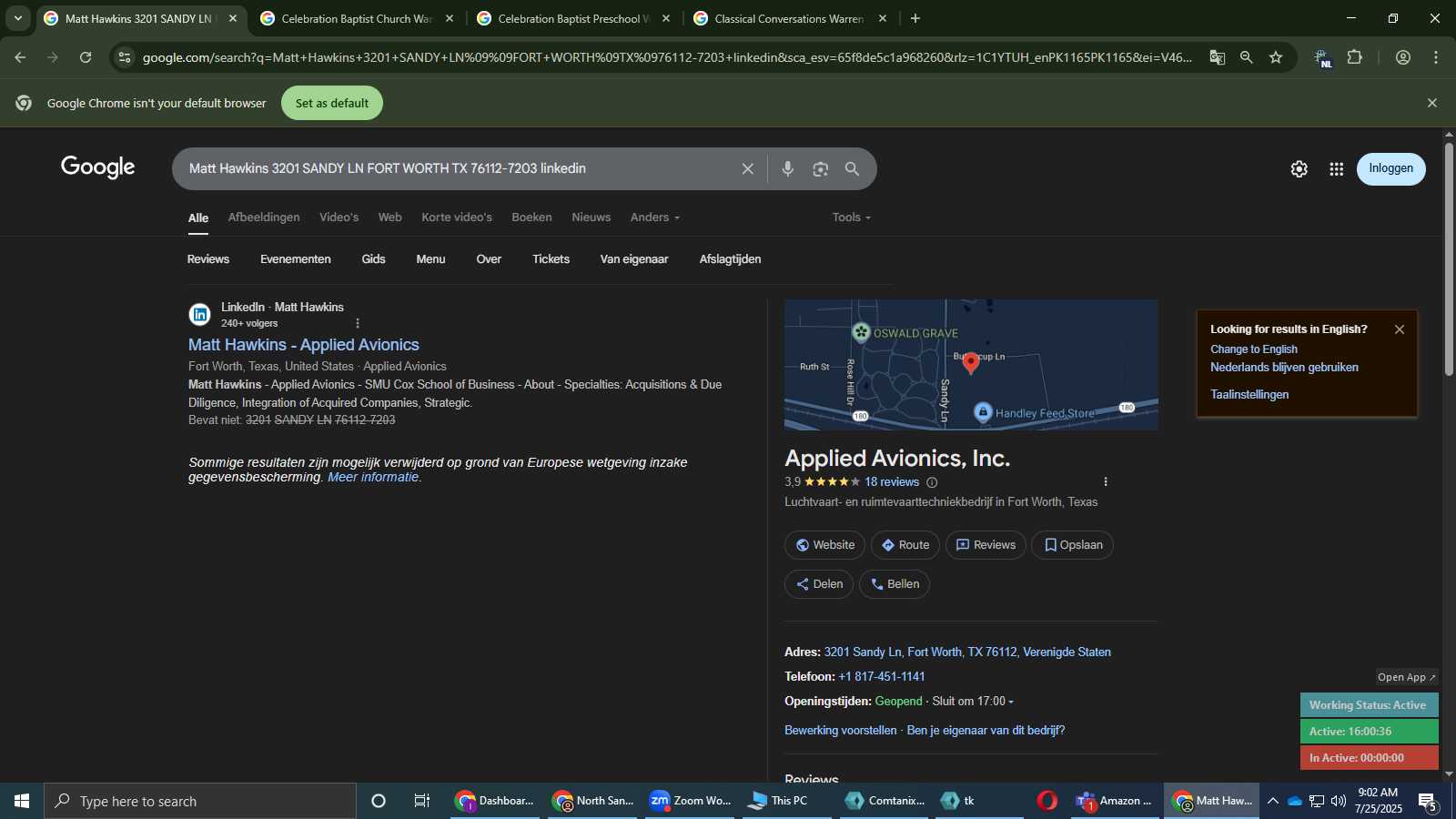Switch to Korte video's tab
The image size is (1456, 819).
(x=457, y=217)
